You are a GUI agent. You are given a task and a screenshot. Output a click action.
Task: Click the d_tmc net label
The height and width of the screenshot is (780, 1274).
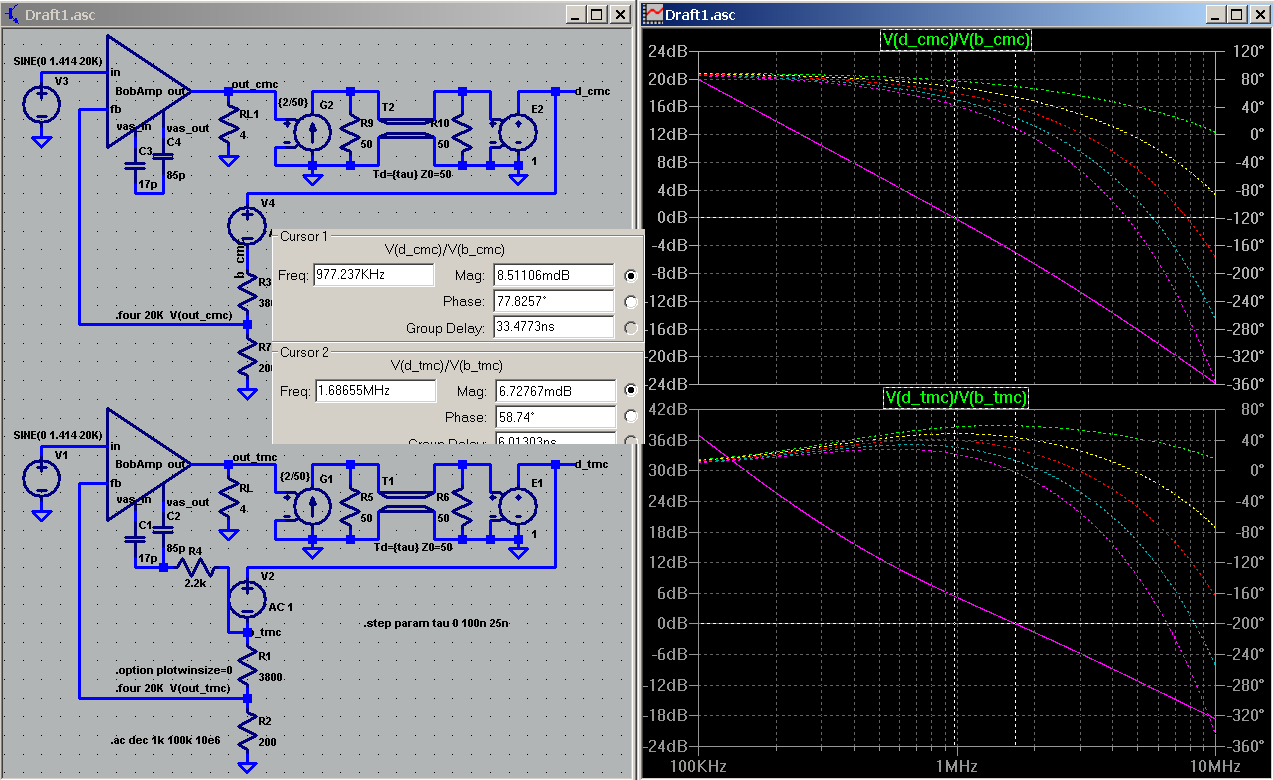click(x=592, y=463)
